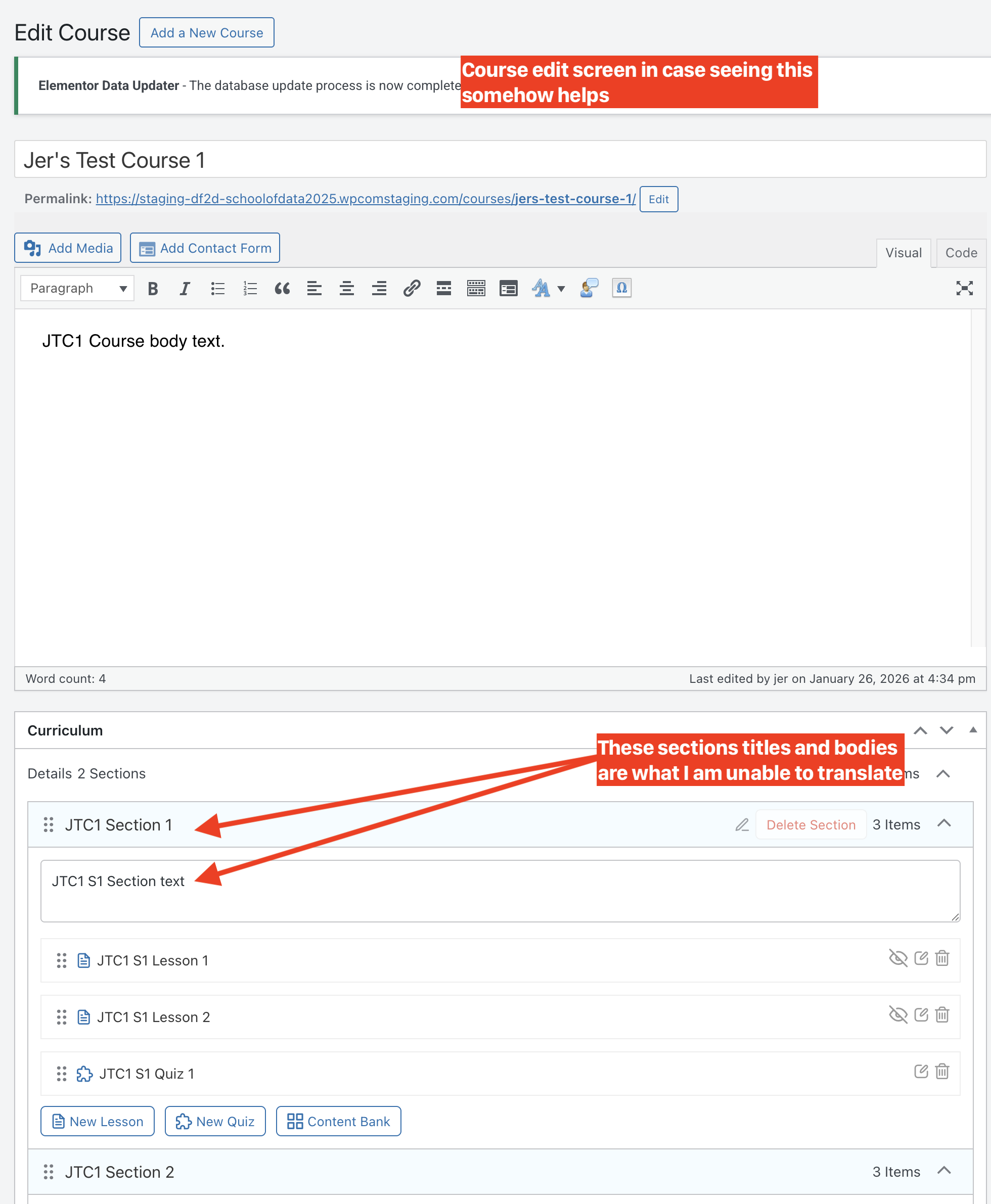Toggle preview eye for JTC1 S1 Lesson 2

898,1014
